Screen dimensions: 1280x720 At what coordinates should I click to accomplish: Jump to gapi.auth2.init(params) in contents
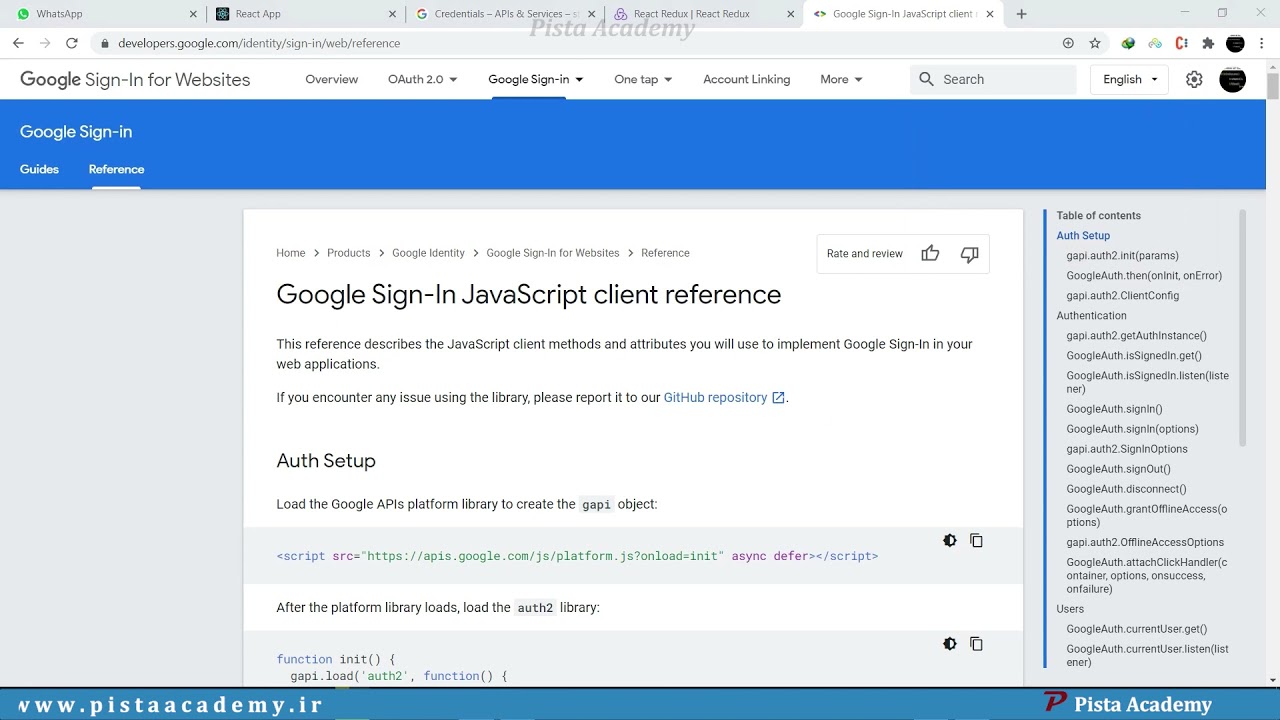1122,256
